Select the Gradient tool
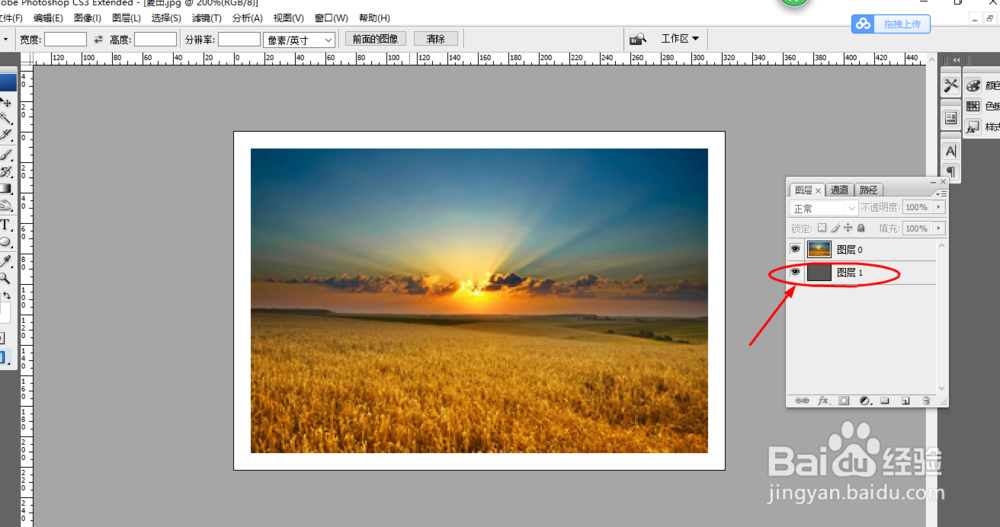This screenshot has width=1000, height=527. [x=6, y=189]
